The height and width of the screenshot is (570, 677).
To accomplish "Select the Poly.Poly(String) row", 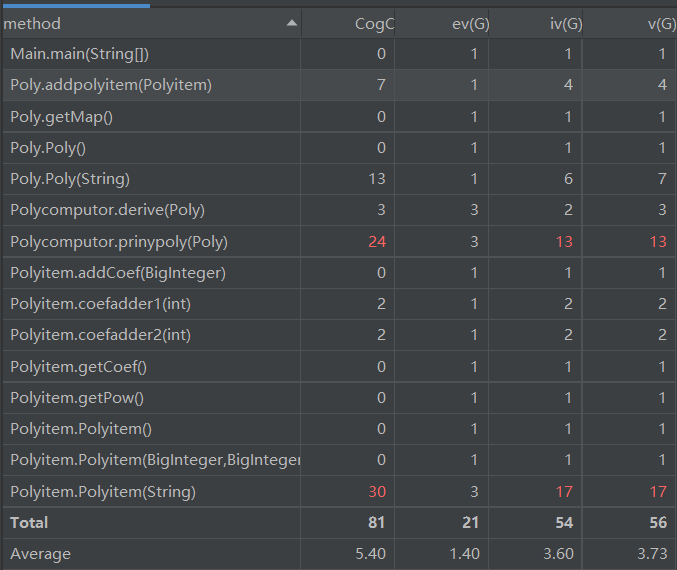I will click(70, 179).
